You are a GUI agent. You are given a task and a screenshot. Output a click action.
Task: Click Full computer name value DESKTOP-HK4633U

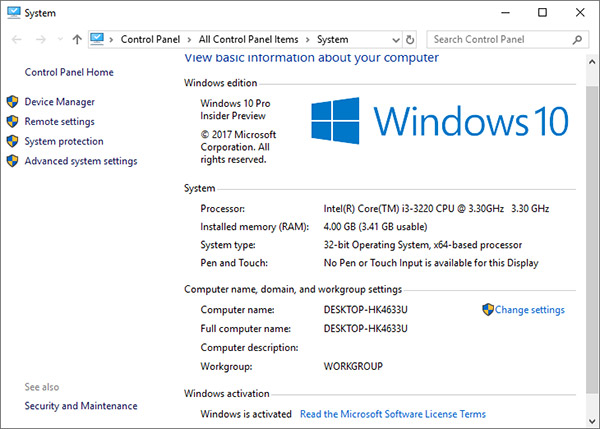[x=365, y=328]
